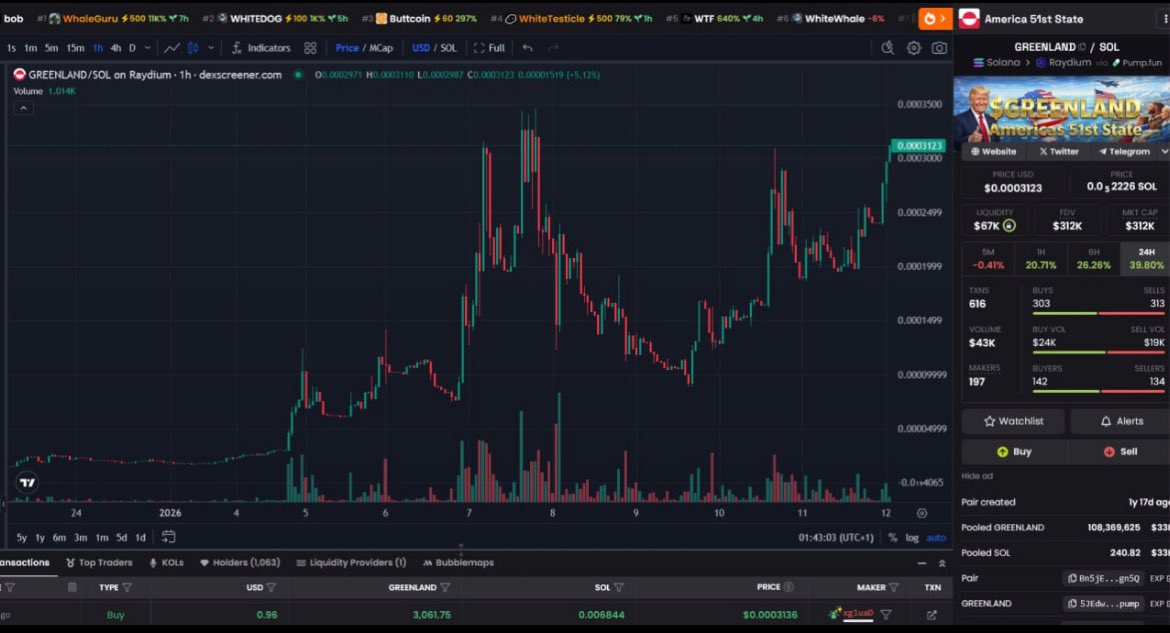Open the quick search icon in the chart toolbar

coord(887,48)
